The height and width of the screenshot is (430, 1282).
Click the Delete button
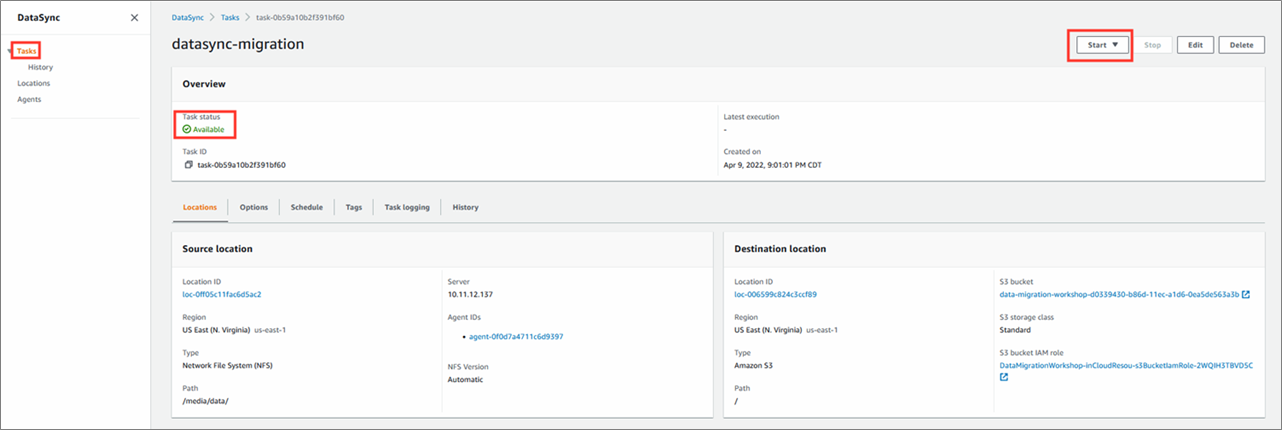1241,45
